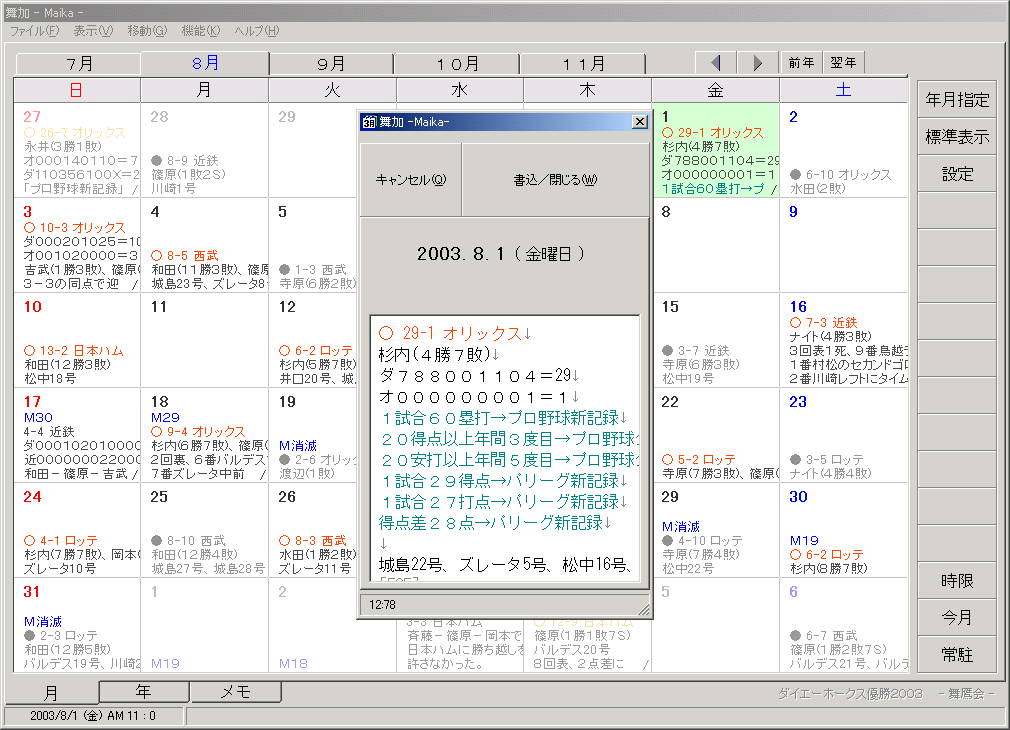Switch to the 9月 month tab
The height and width of the screenshot is (730, 1010).
331,64
